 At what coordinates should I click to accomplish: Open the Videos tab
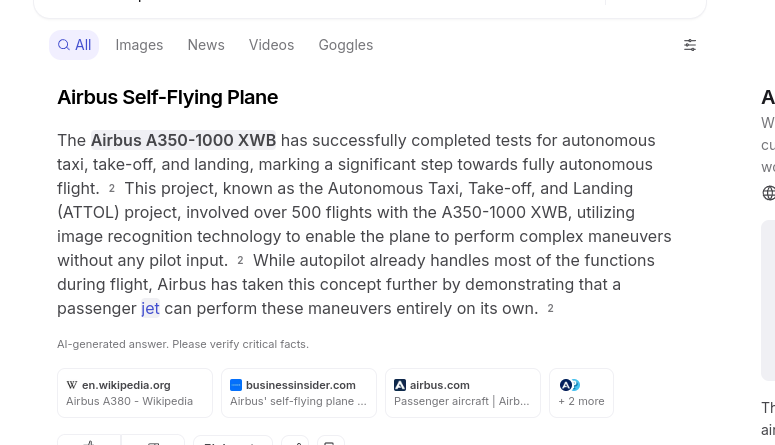click(271, 45)
